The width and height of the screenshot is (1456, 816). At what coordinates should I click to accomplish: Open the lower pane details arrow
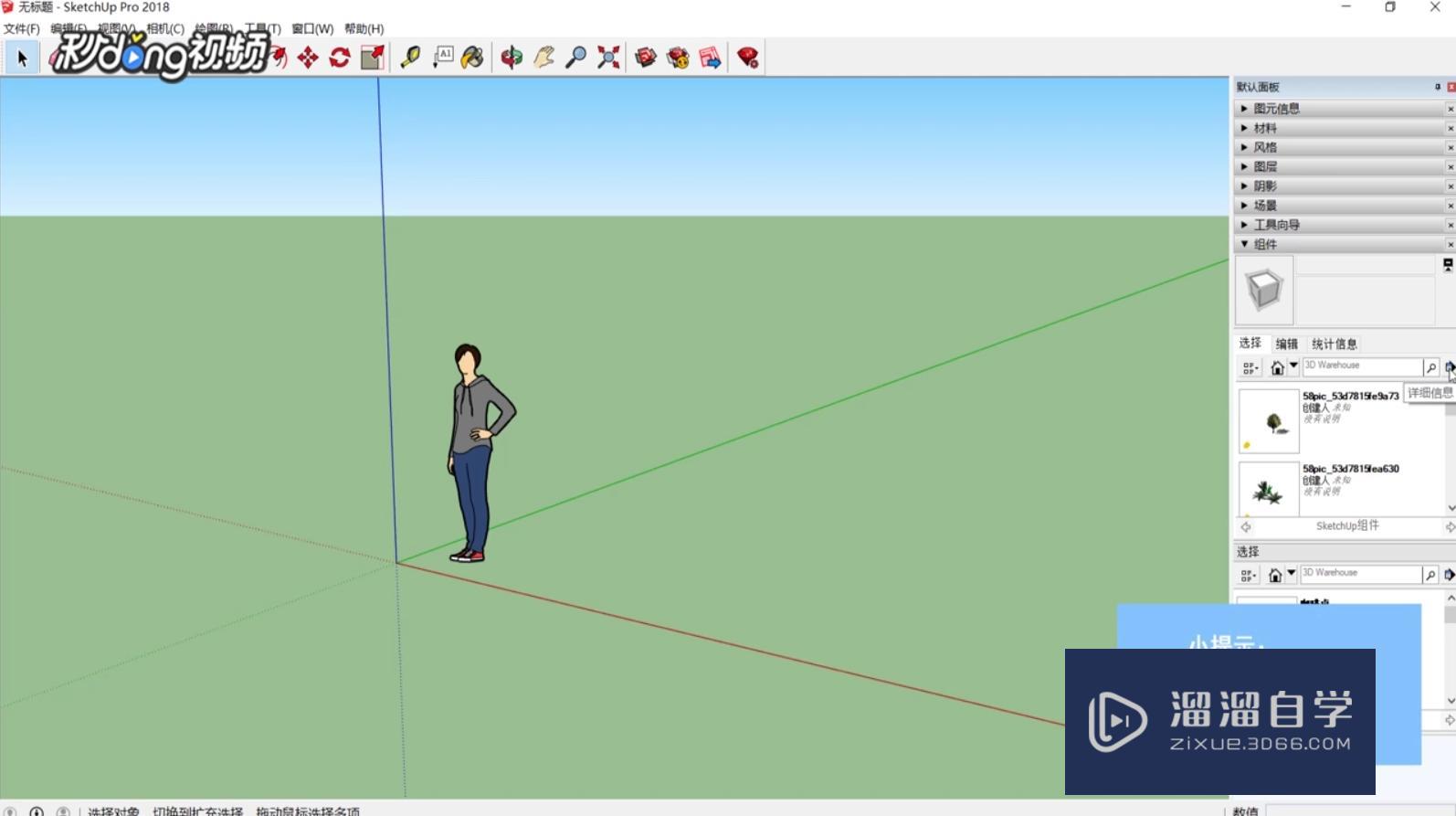click(x=1450, y=575)
